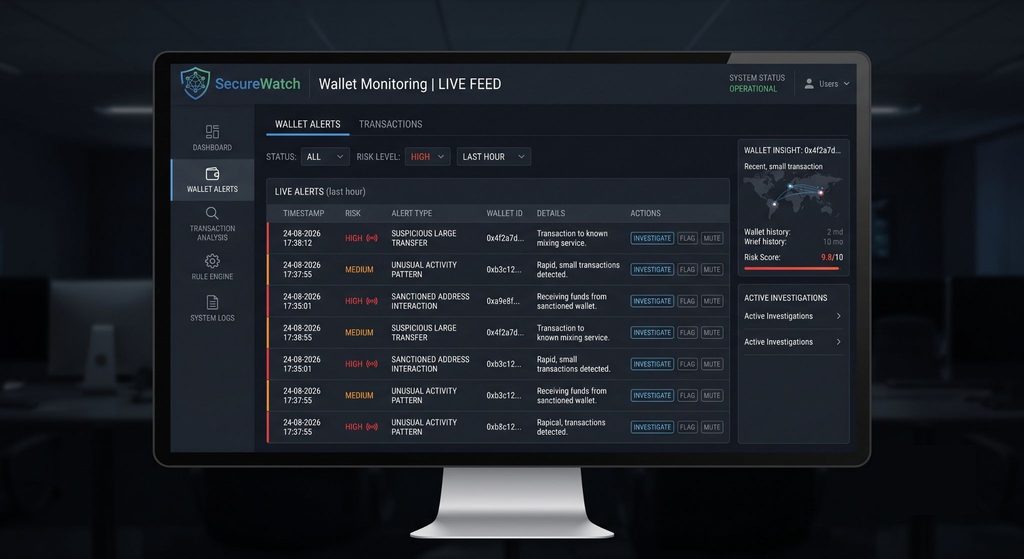Open Transaction Analysis magnifier icon
This screenshot has width=1024, height=559.
pyautogui.click(x=212, y=213)
